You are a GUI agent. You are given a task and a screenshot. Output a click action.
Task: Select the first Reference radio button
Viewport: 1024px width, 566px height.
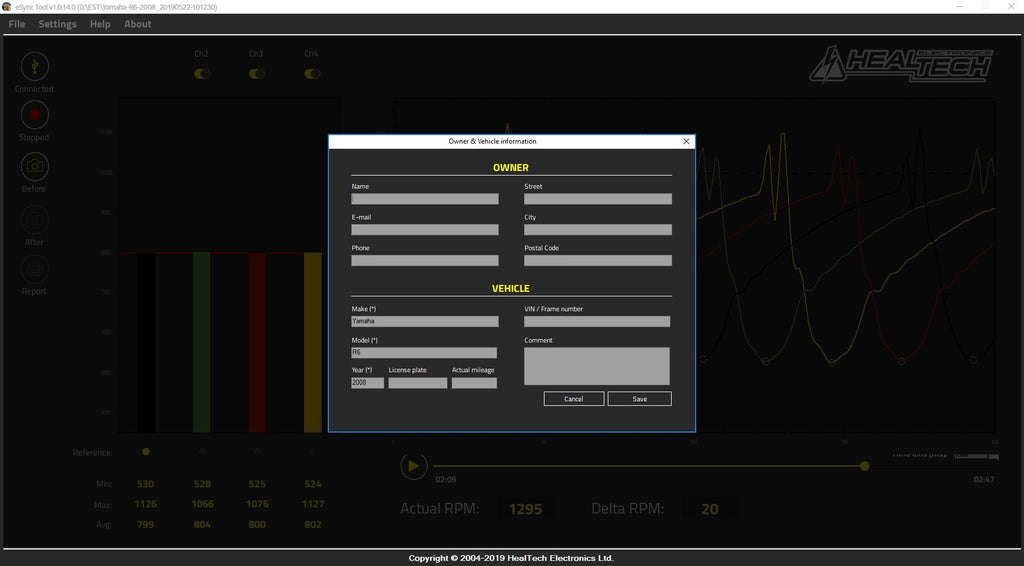pyautogui.click(x=146, y=452)
